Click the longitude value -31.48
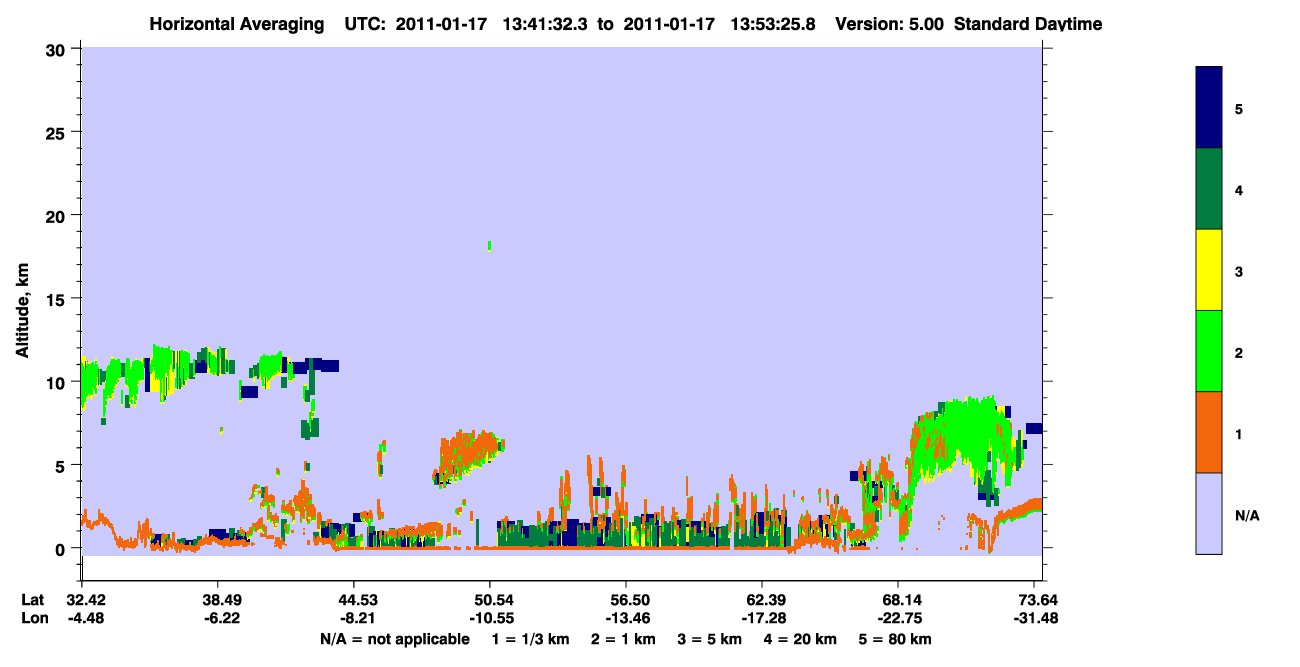The image size is (1300, 667). pyautogui.click(x=1034, y=618)
